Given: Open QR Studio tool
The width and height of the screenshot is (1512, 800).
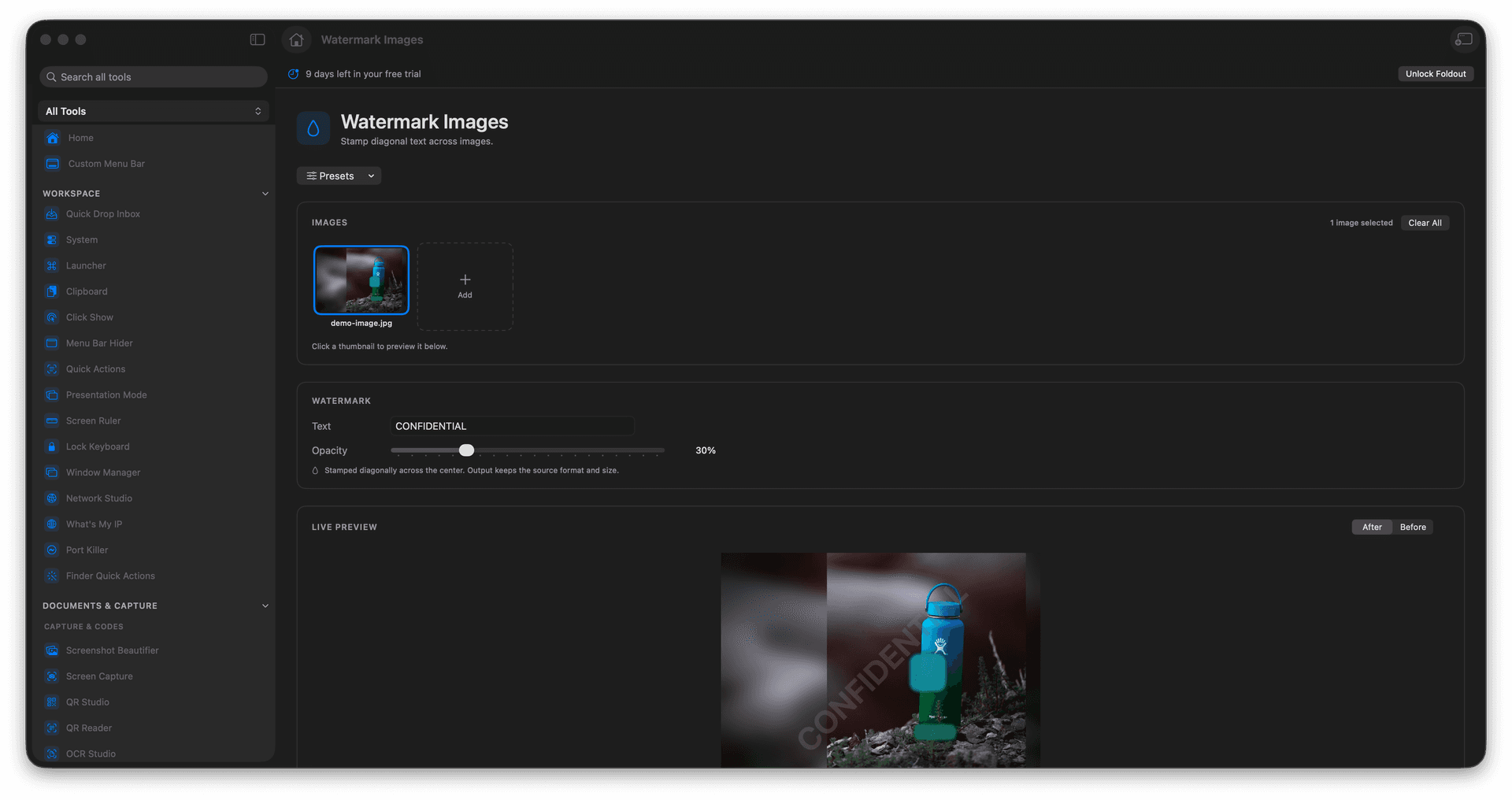Looking at the screenshot, I should click(x=154, y=702).
